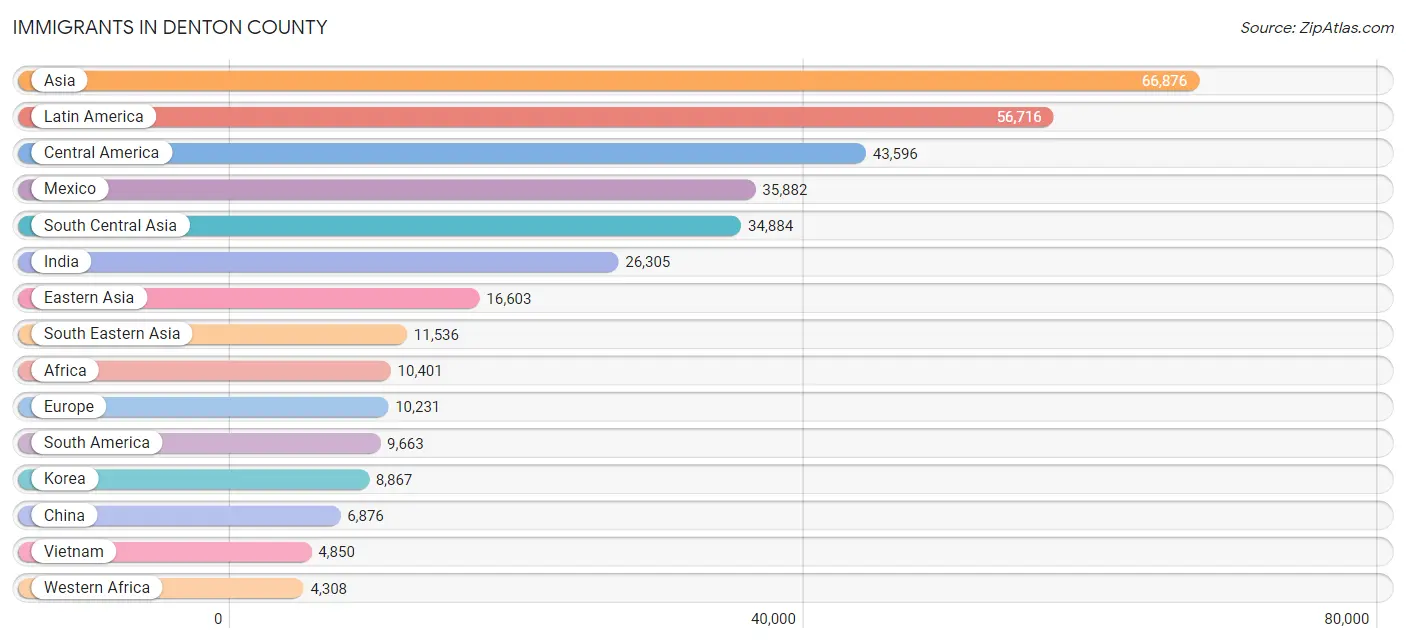Click the 56,716 value on Latin America bar
Screen dimensions: 1406x643
[1019, 117]
